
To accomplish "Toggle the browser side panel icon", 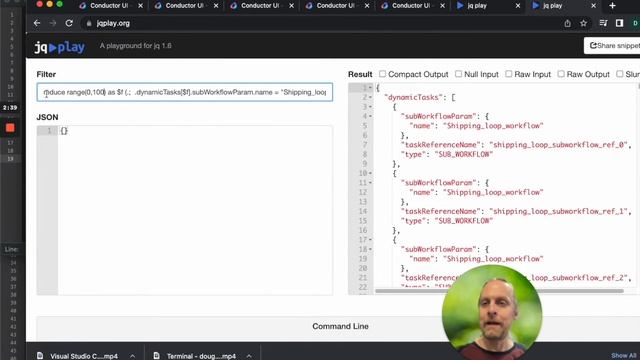I will [x=620, y=23].
